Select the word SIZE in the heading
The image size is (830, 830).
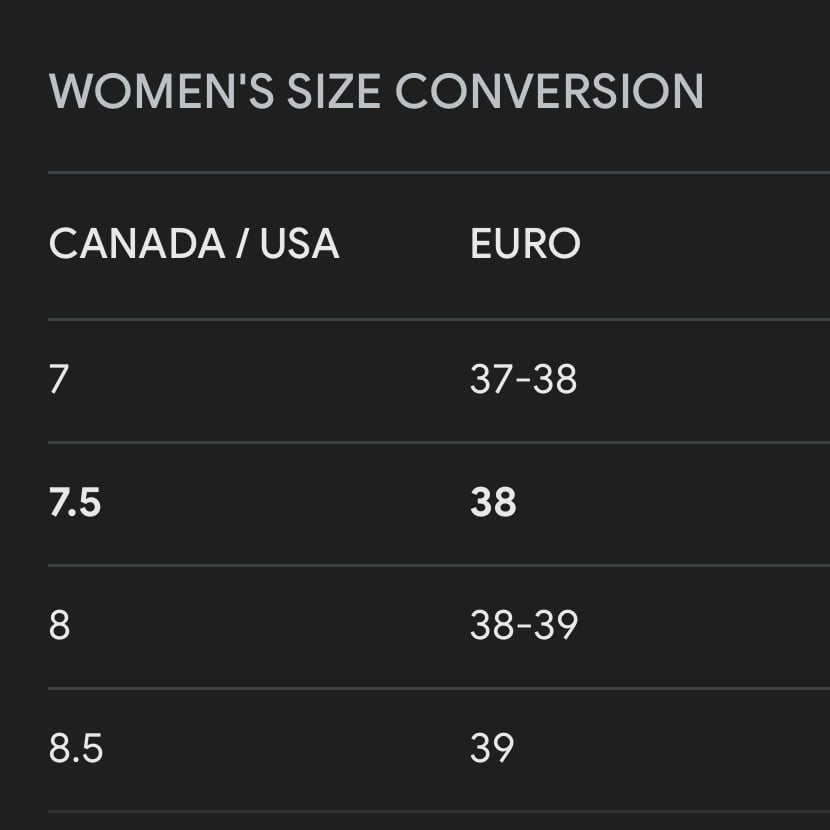click(333, 91)
